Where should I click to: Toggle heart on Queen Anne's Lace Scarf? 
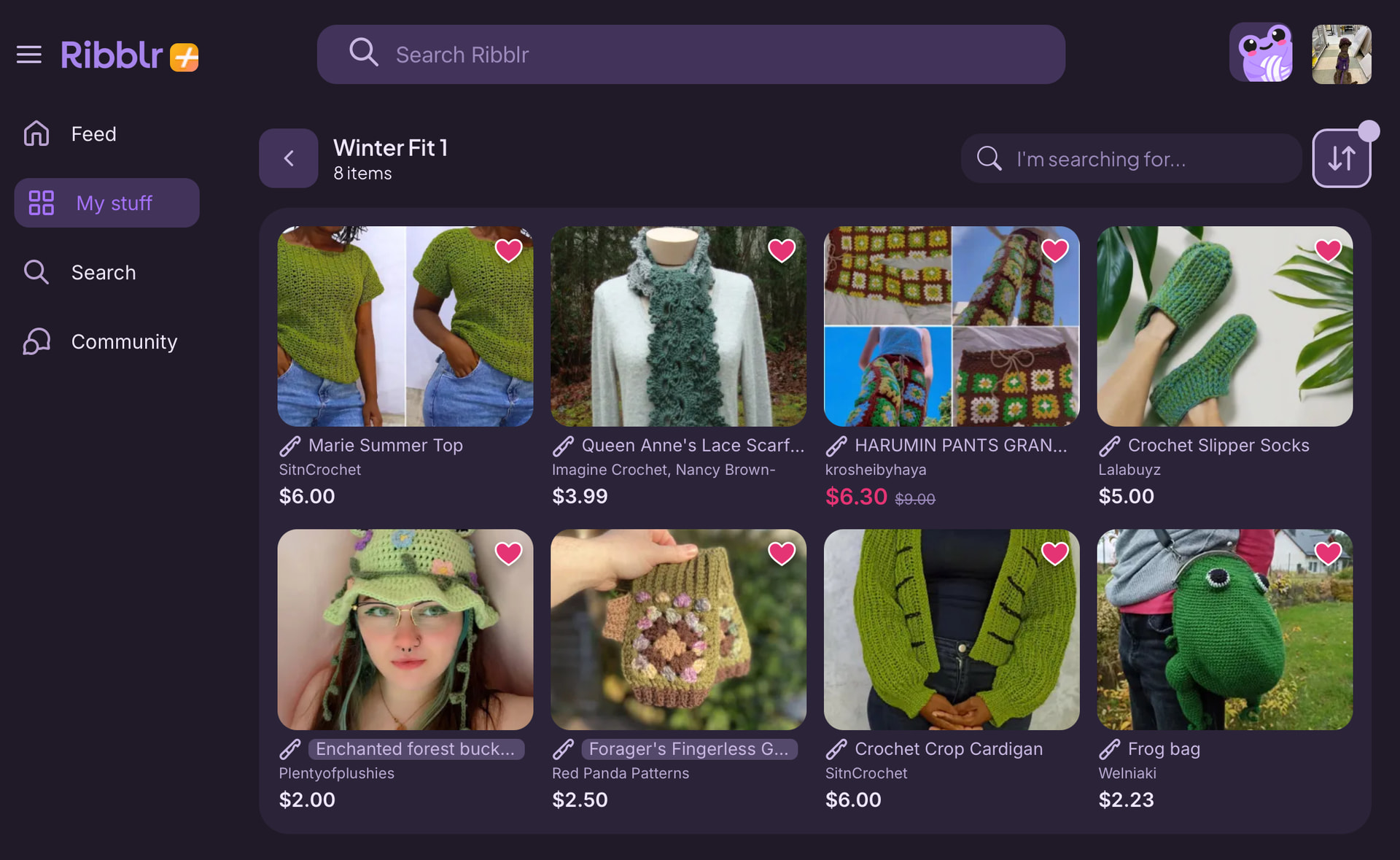pyautogui.click(x=781, y=250)
